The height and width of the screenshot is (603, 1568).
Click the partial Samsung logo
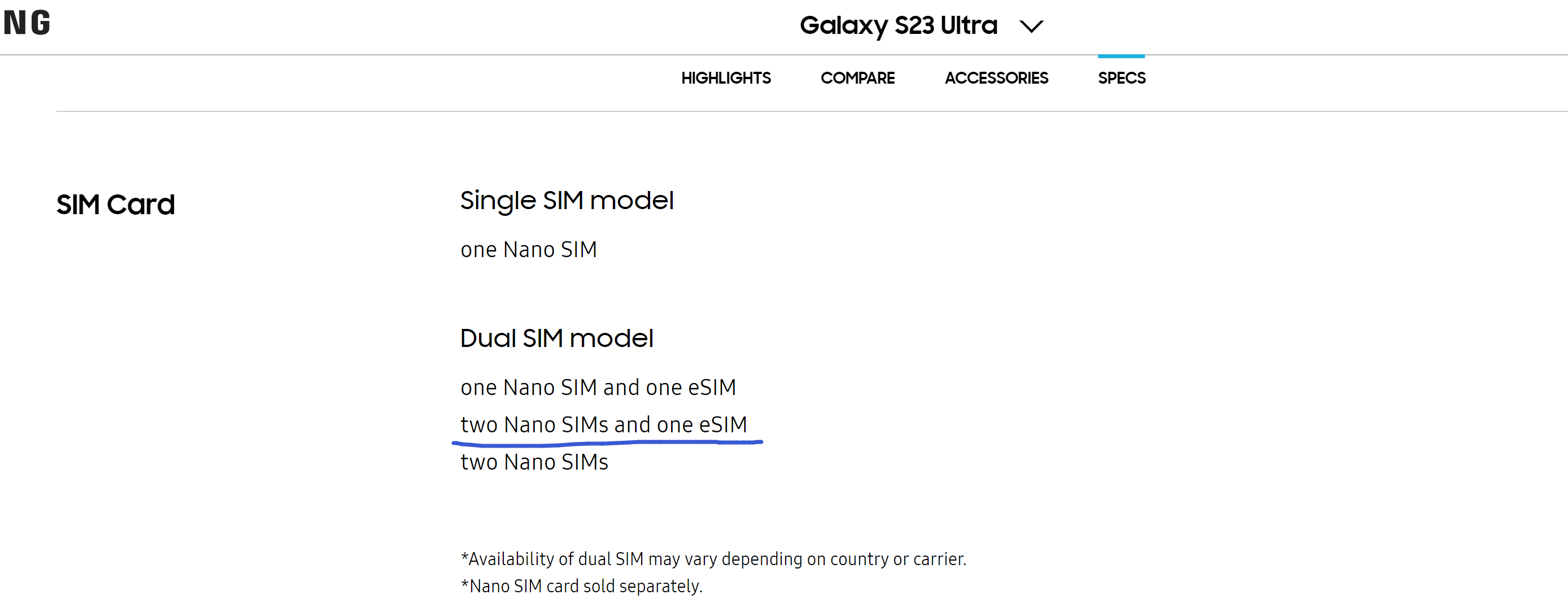point(27,23)
